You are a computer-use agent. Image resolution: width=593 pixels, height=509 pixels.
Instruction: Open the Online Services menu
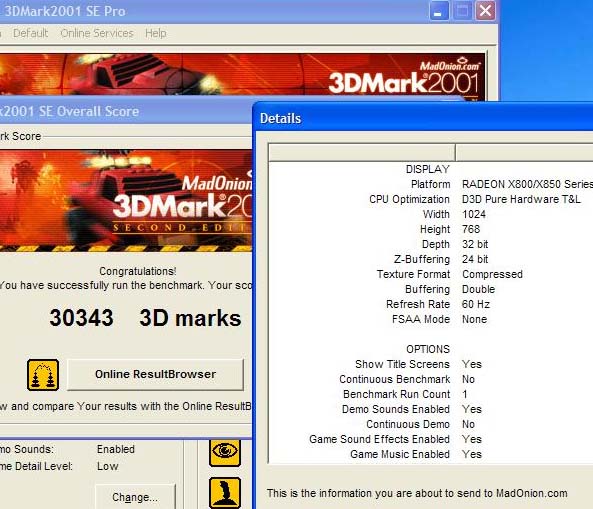pyautogui.click(x=97, y=33)
